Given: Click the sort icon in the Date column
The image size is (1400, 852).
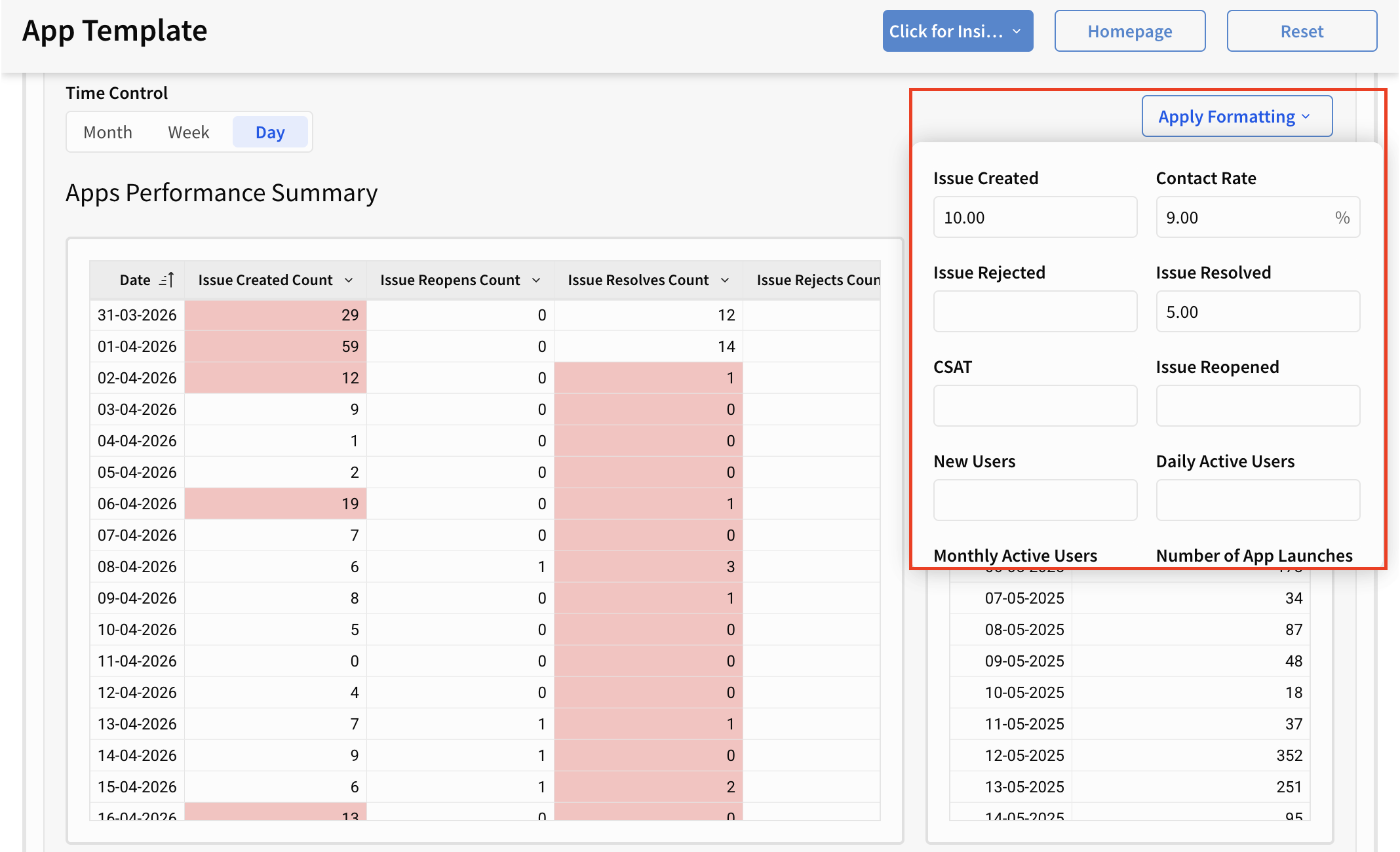Looking at the screenshot, I should 166,280.
